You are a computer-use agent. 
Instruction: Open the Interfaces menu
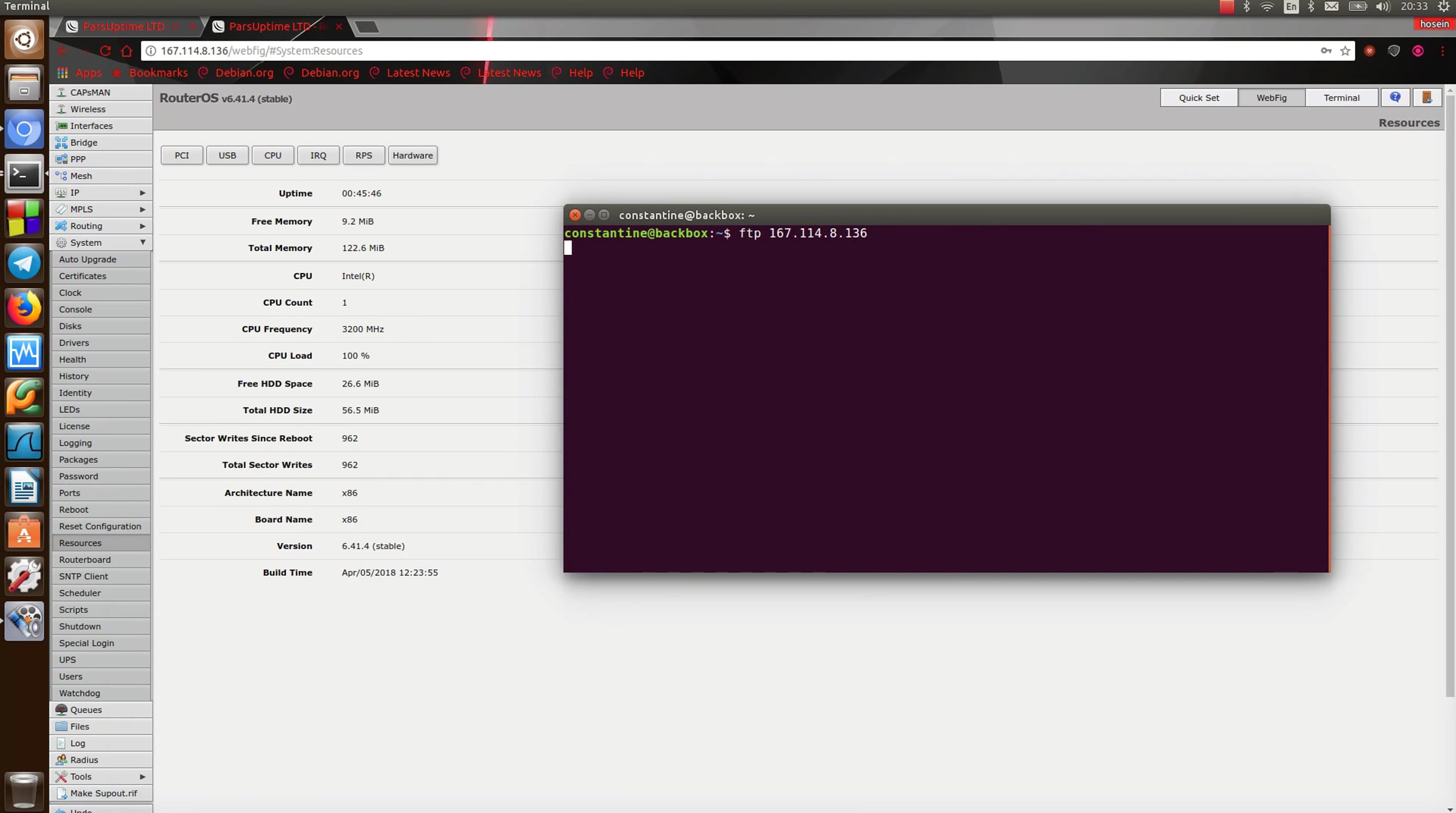point(101,126)
